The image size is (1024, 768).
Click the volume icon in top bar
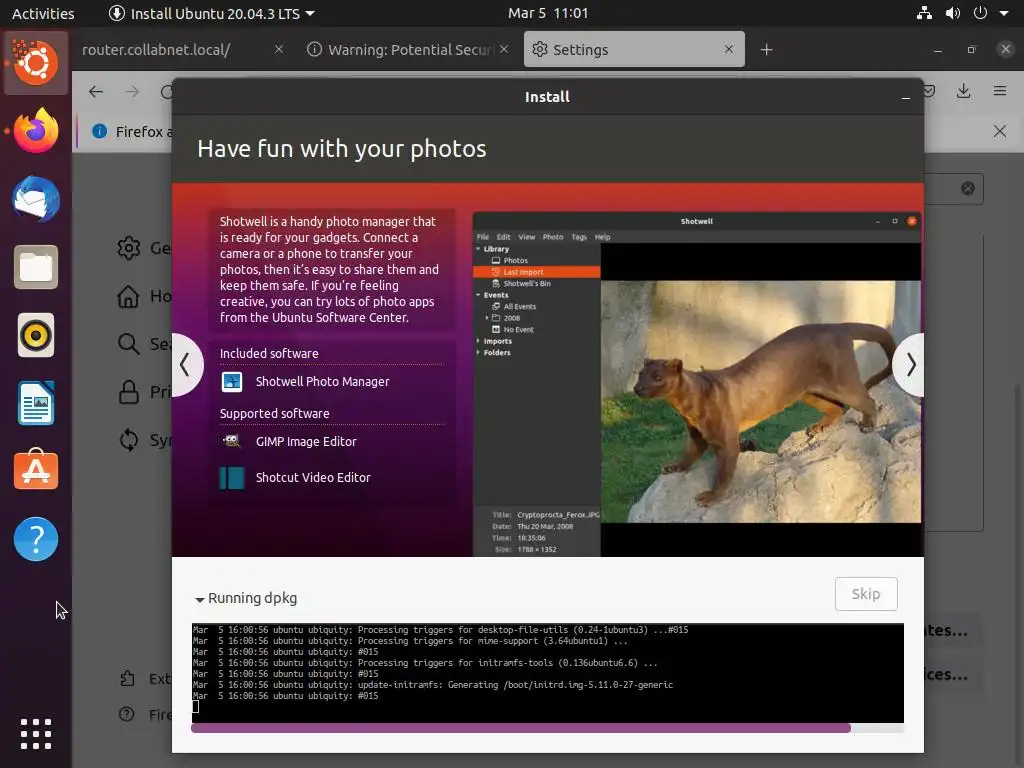(x=953, y=13)
